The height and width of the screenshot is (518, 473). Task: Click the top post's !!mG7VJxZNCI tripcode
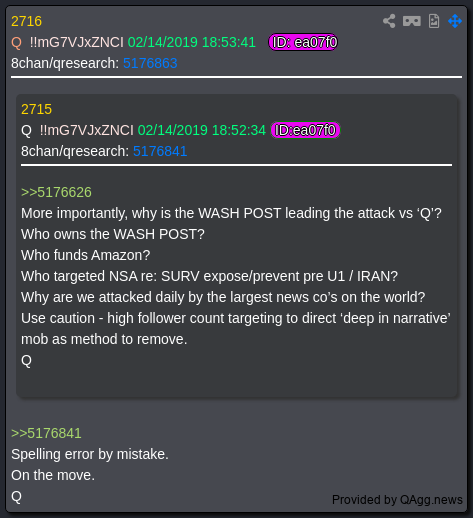click(77, 42)
